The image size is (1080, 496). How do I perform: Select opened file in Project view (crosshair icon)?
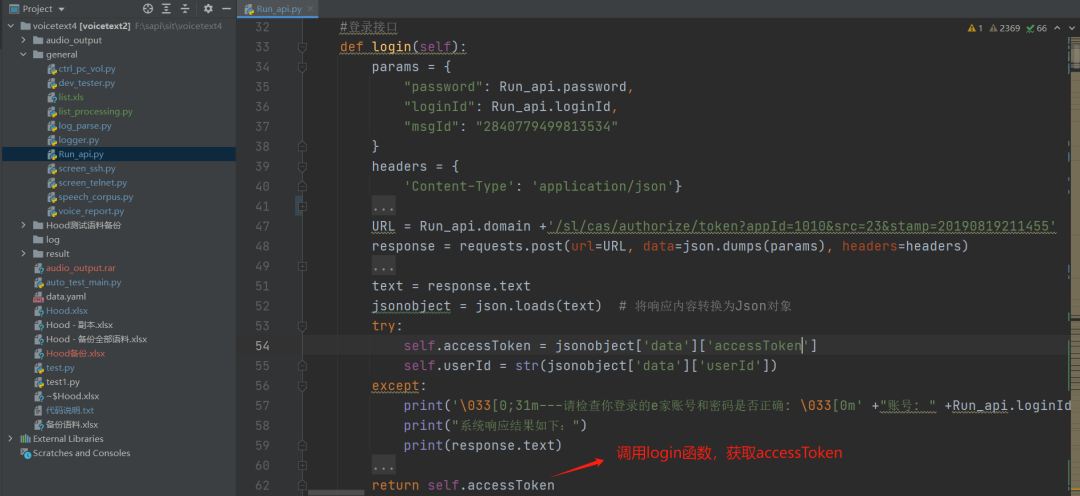(148, 9)
